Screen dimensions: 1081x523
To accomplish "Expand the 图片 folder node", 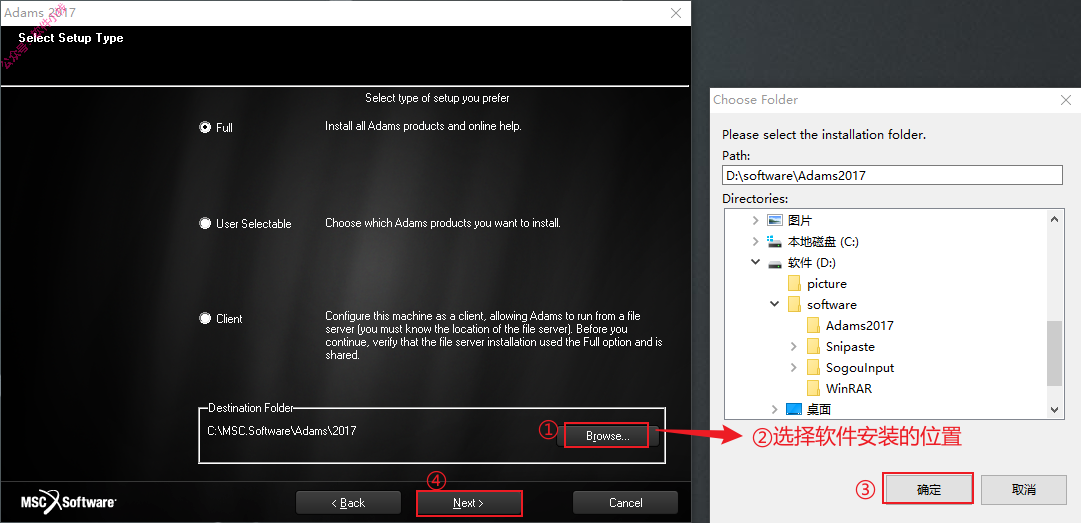I will [x=756, y=221].
